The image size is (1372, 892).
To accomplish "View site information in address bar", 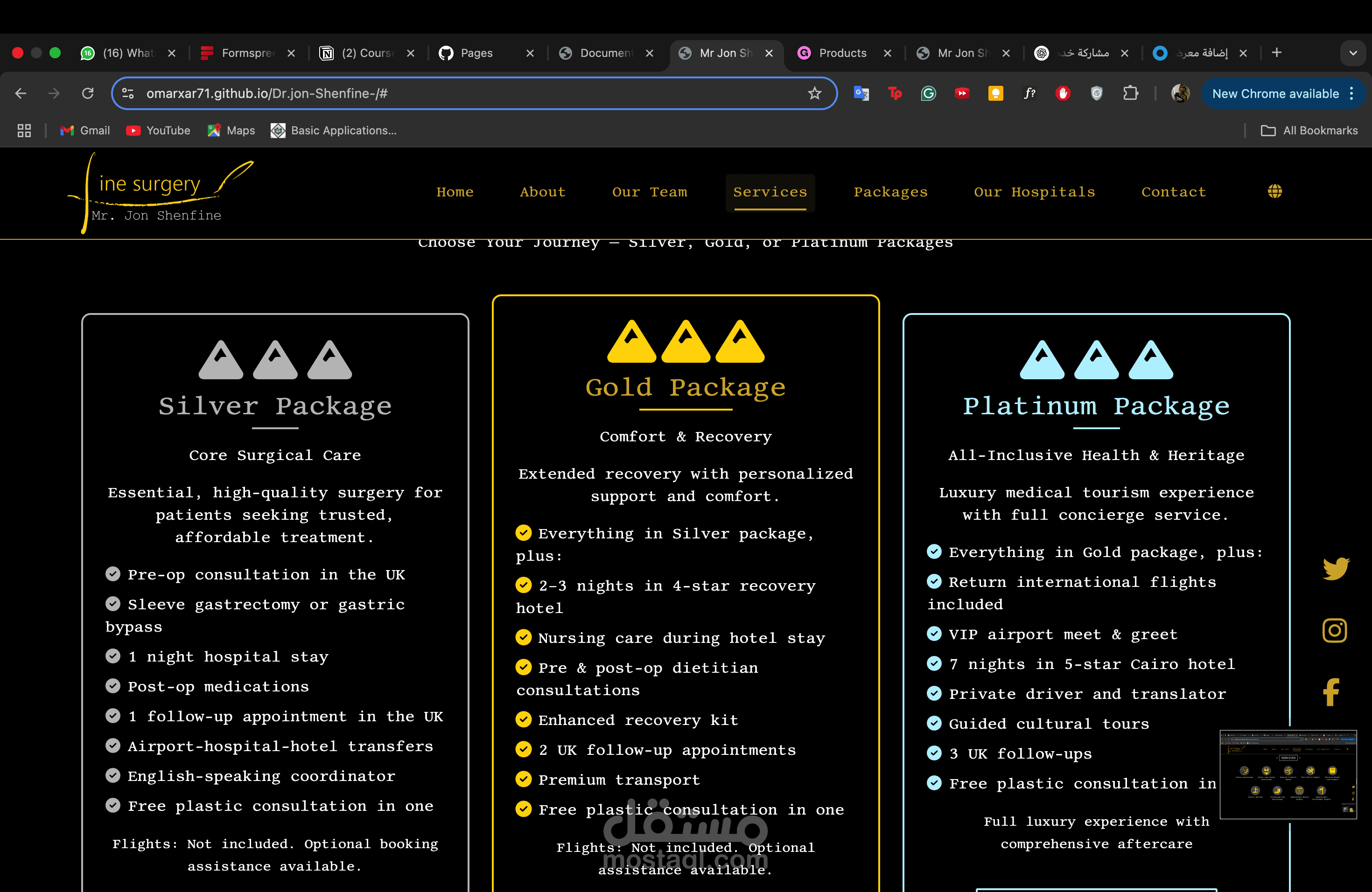I will point(128,93).
